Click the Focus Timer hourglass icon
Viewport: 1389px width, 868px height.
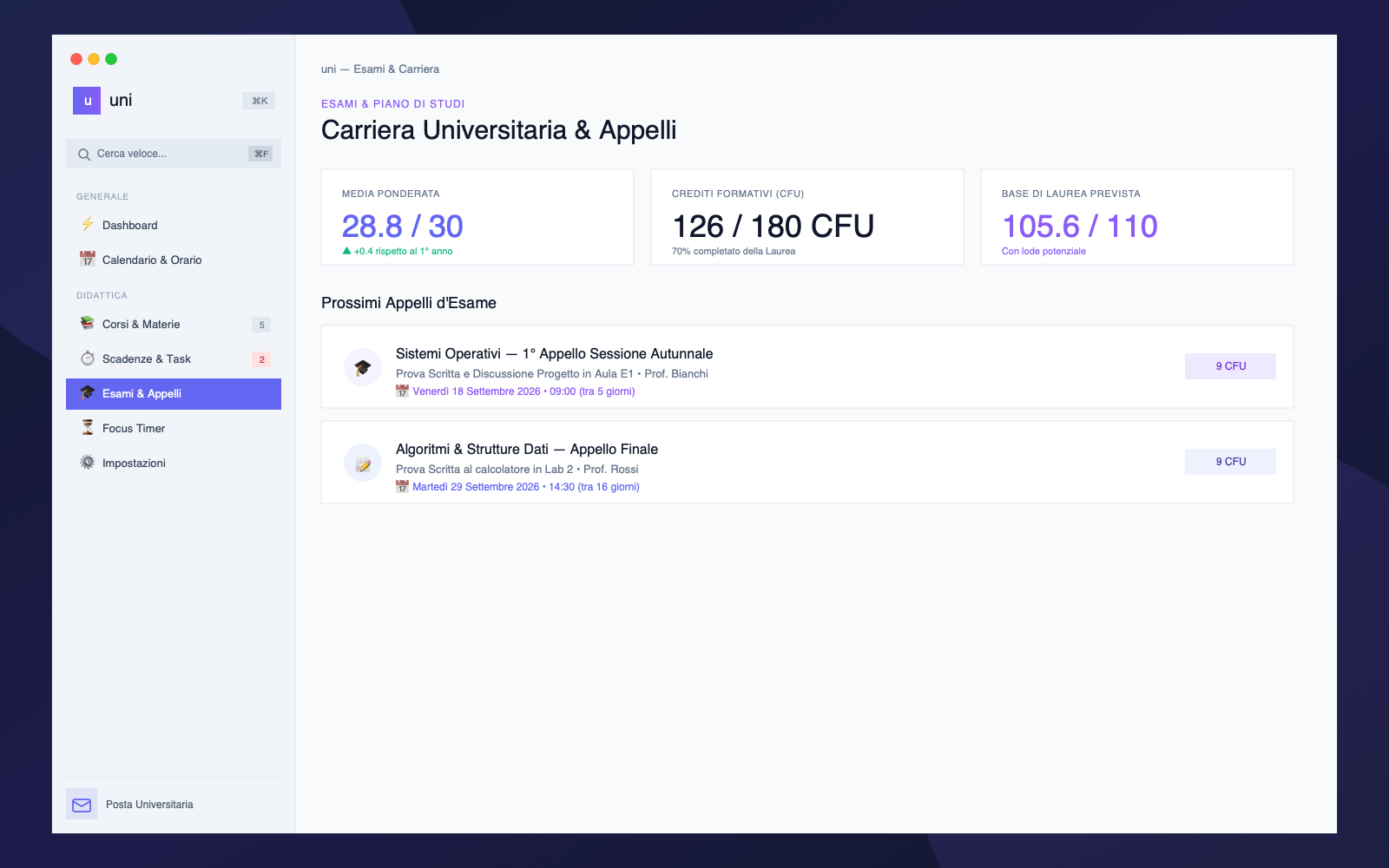point(88,428)
